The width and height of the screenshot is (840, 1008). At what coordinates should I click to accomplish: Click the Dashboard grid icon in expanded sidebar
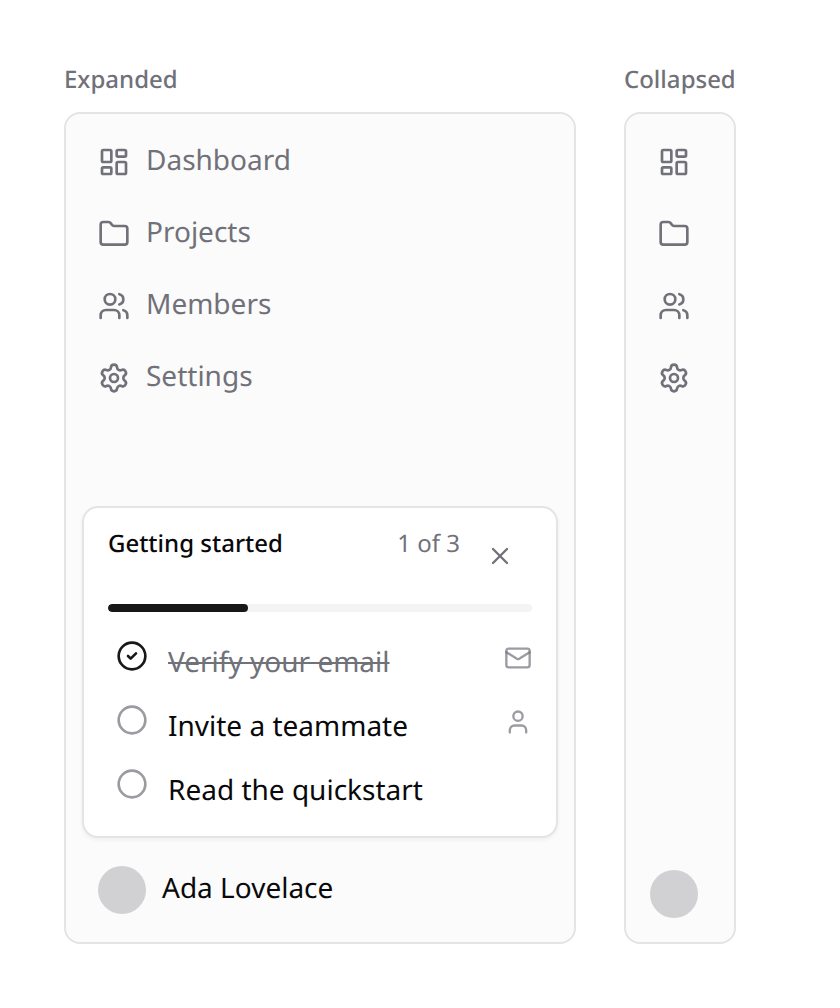pyautogui.click(x=114, y=162)
